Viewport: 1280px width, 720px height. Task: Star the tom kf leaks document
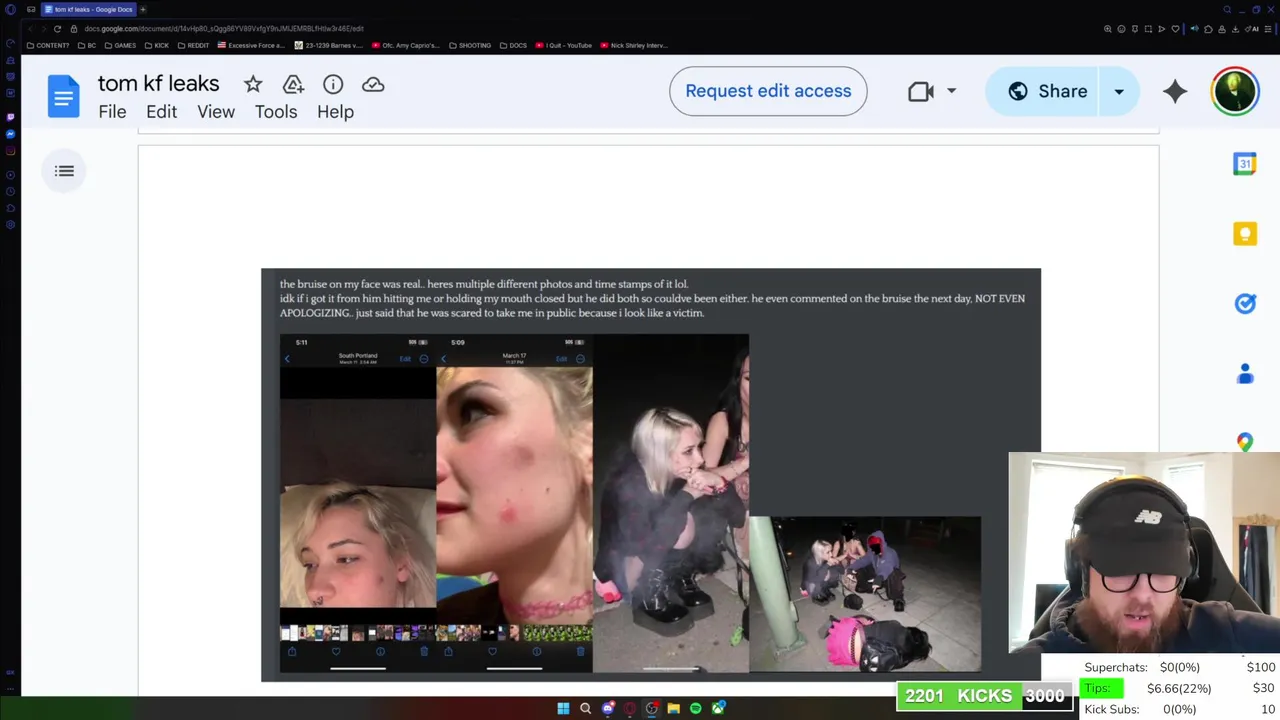pyautogui.click(x=253, y=85)
